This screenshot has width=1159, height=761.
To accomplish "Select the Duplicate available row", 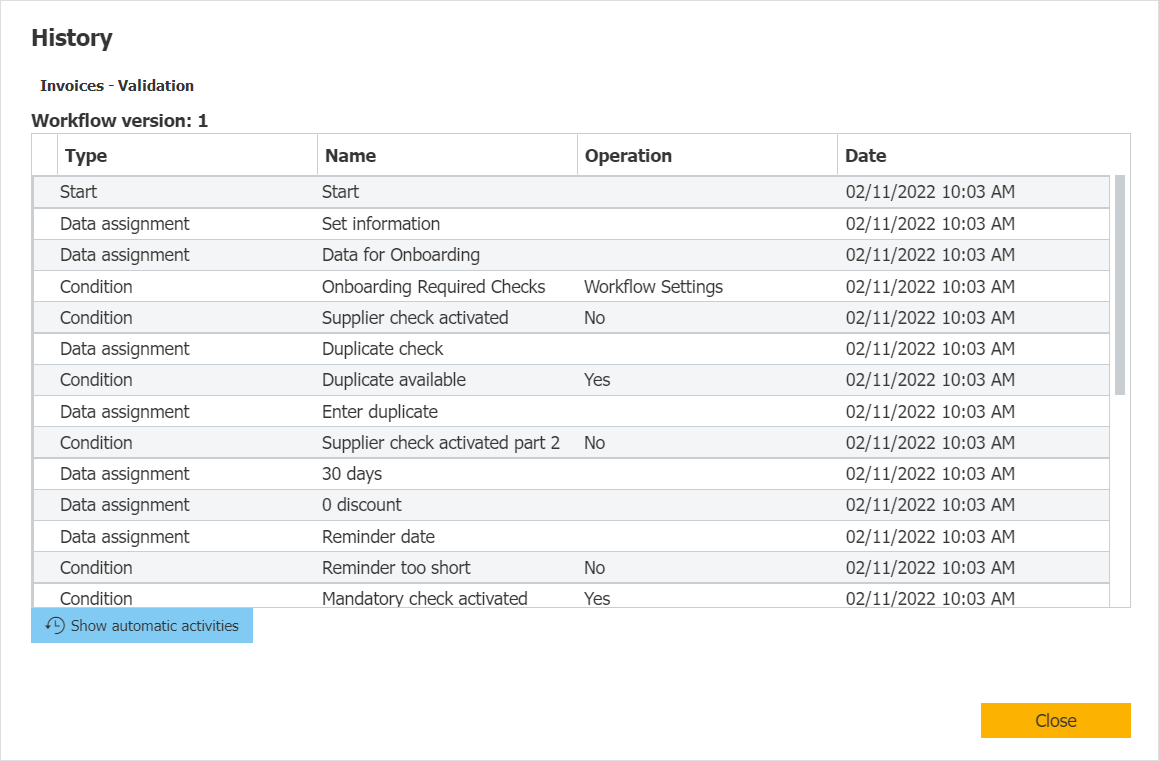I will [393, 380].
